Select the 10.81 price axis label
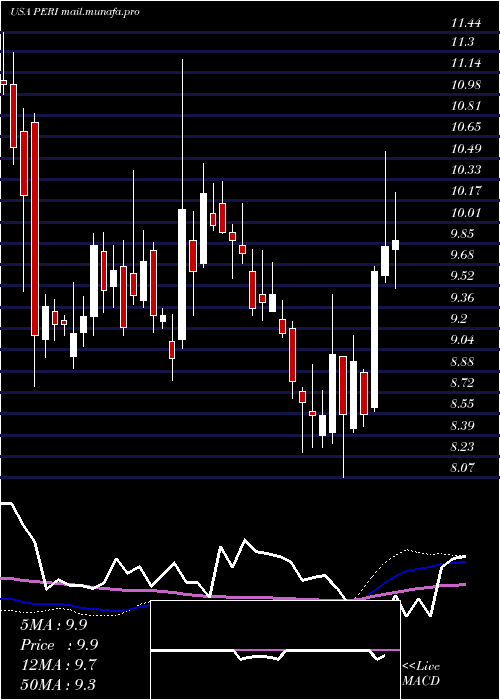 point(466,106)
